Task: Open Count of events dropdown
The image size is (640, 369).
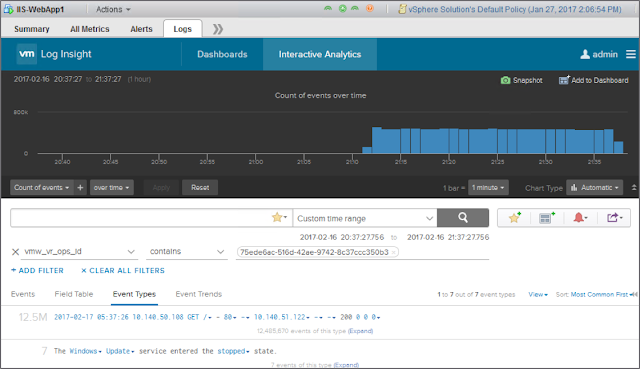Action: point(42,187)
